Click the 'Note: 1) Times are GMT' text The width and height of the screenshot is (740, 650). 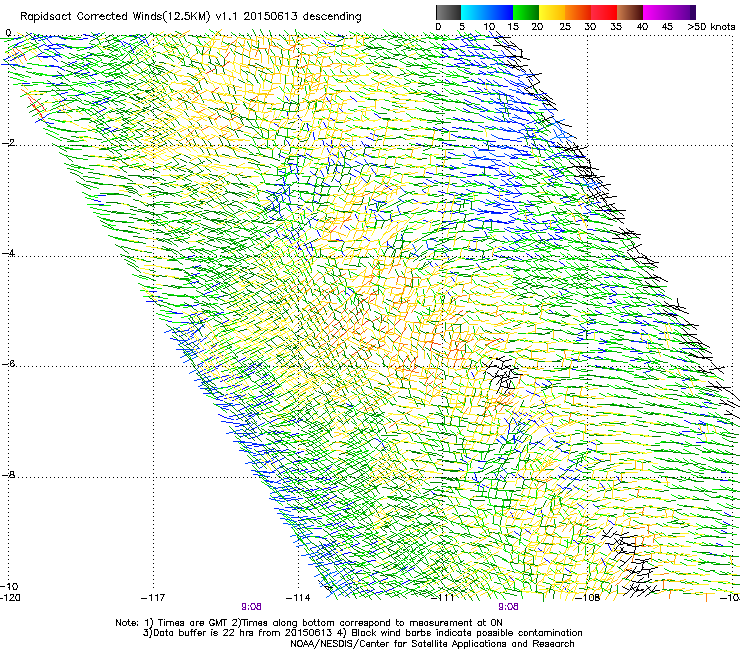(172, 623)
